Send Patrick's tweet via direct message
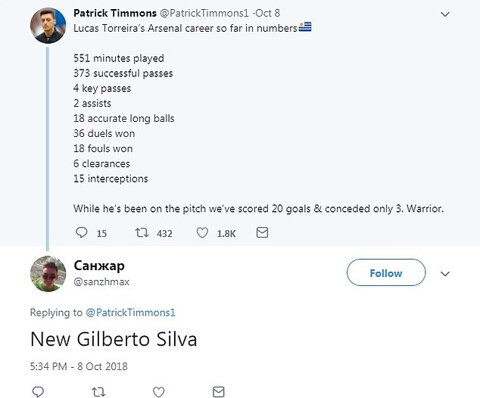The width and height of the screenshot is (480, 398). tap(262, 232)
